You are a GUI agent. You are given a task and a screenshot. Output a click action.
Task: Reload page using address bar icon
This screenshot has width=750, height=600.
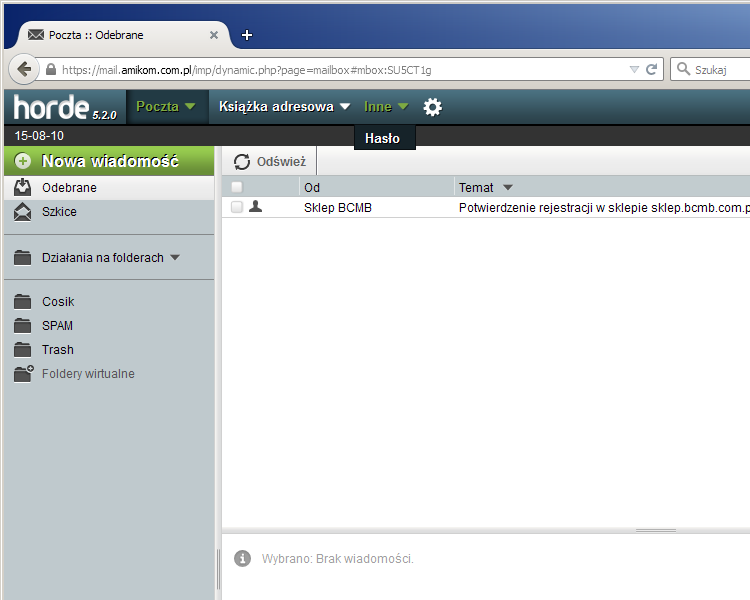tap(652, 70)
